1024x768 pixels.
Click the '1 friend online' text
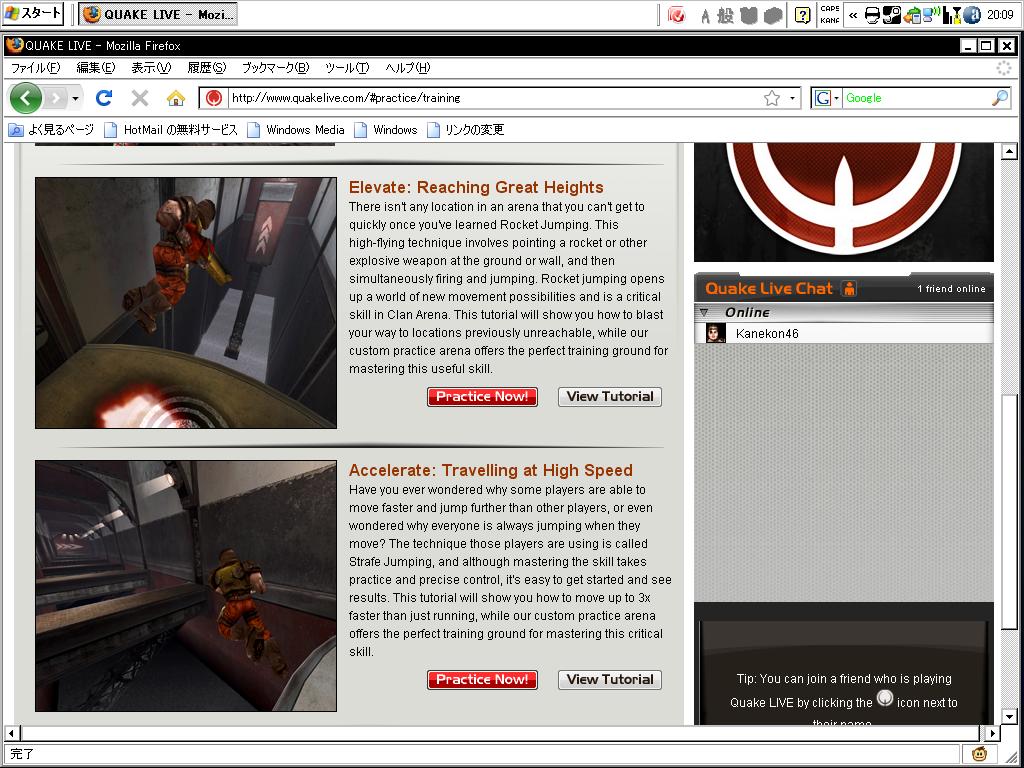(951, 289)
